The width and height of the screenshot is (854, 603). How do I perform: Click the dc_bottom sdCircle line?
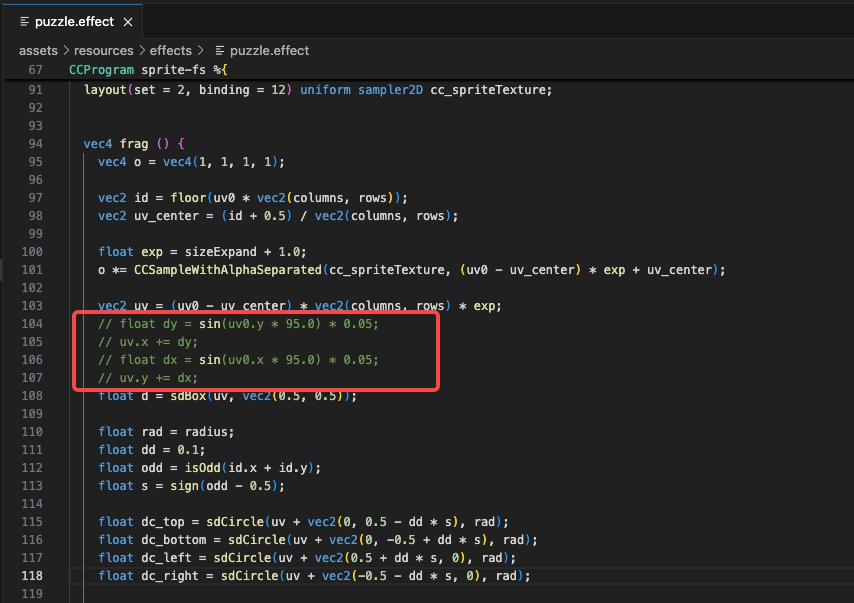[318, 540]
